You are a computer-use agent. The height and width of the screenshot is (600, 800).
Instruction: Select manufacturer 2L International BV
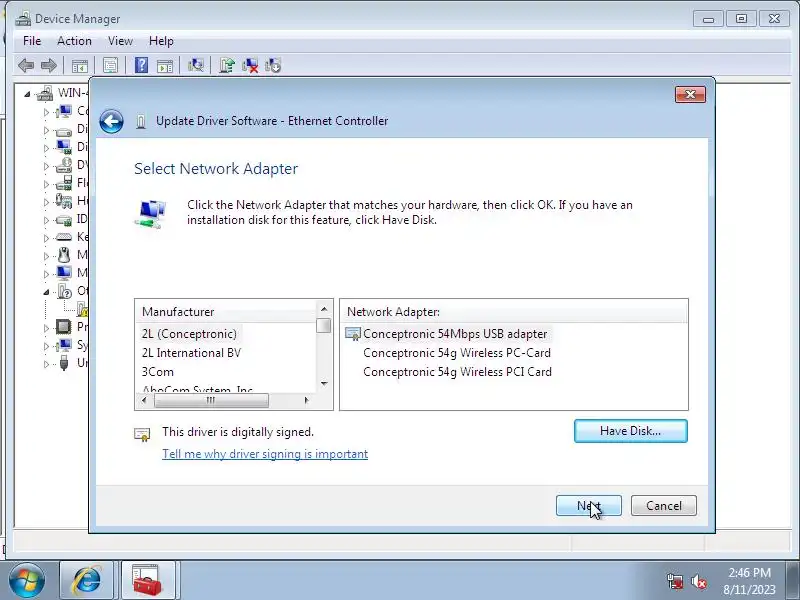(x=191, y=353)
